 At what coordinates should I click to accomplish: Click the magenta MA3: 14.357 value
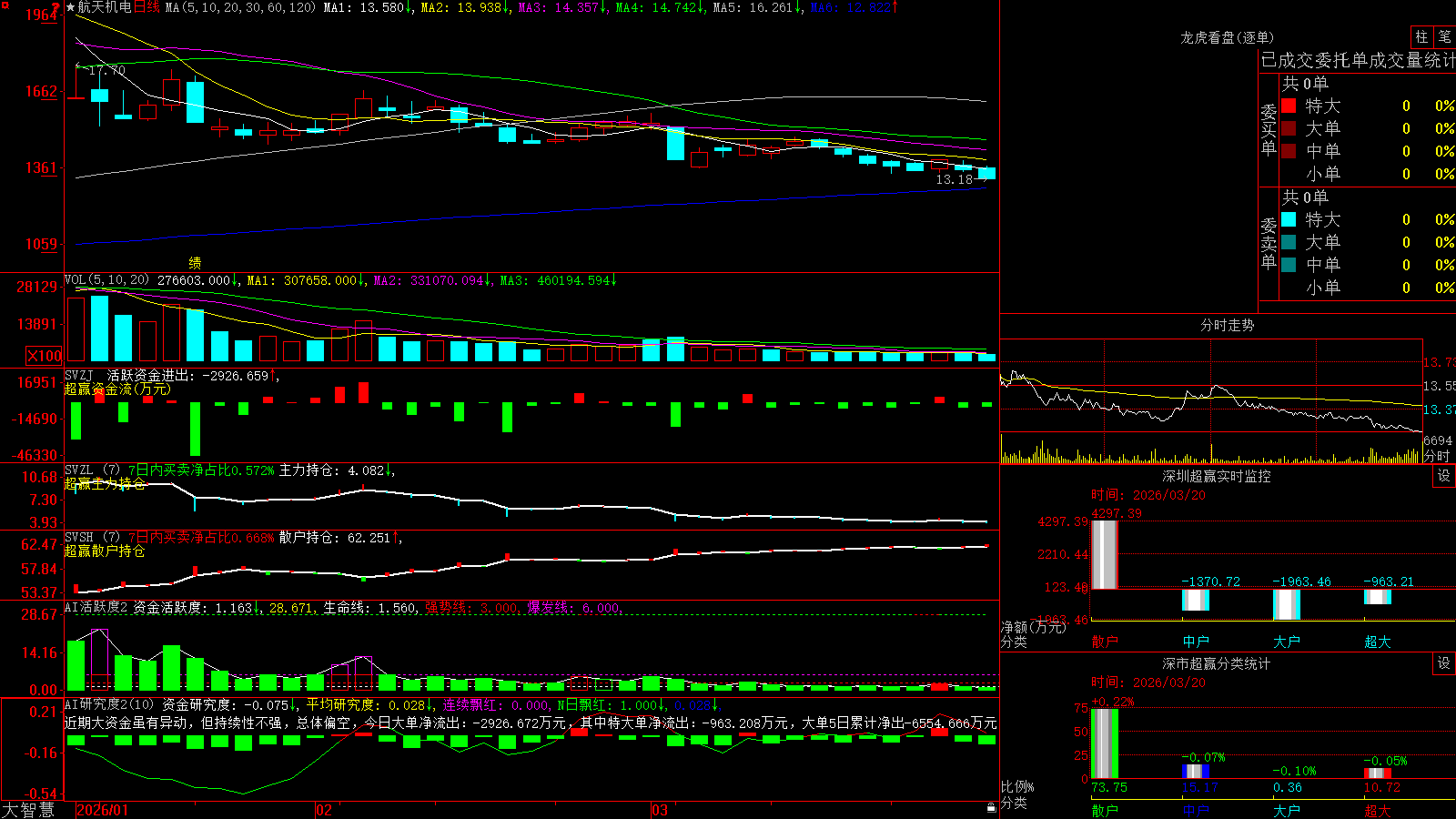[559, 7]
